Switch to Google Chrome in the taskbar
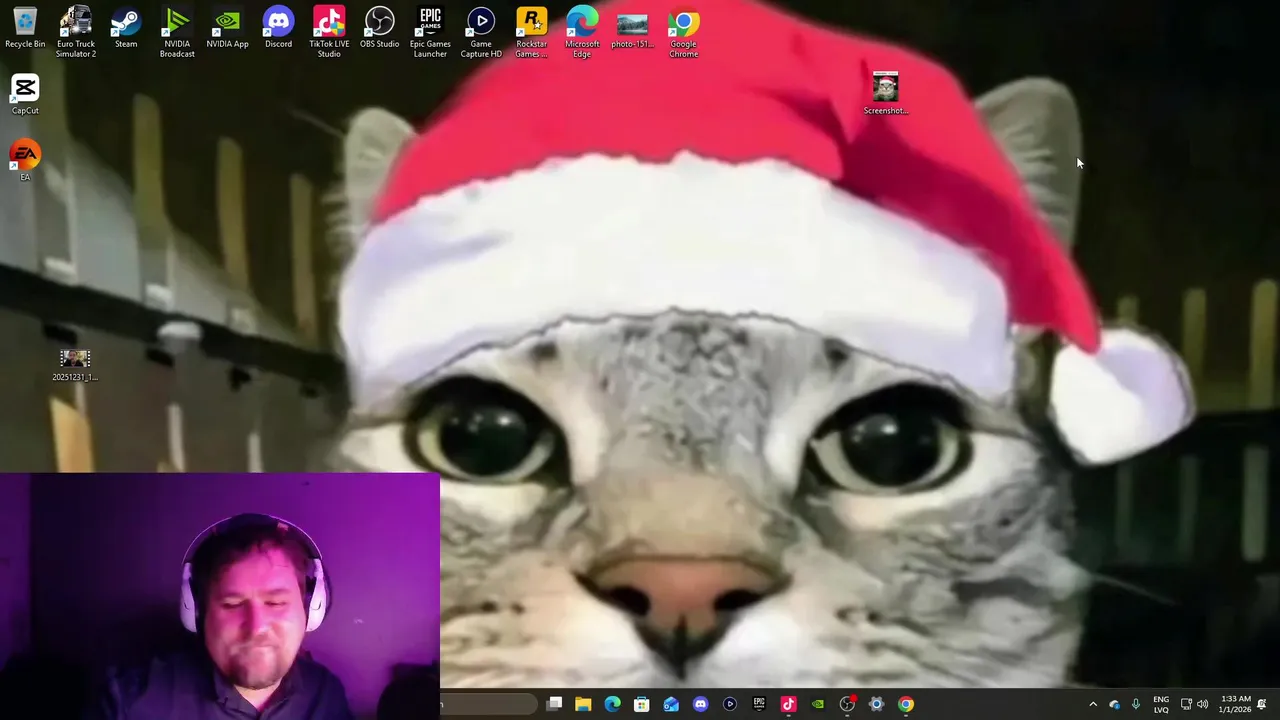 point(905,704)
